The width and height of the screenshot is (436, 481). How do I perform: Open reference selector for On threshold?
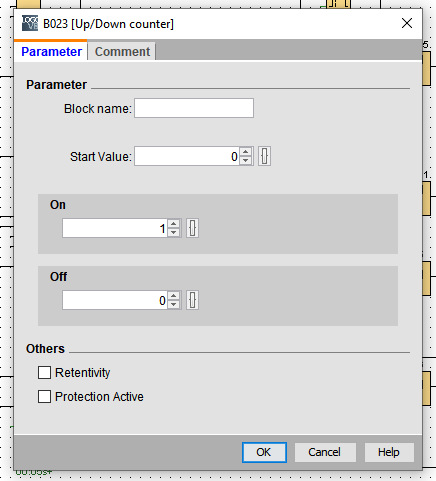tap(192, 228)
